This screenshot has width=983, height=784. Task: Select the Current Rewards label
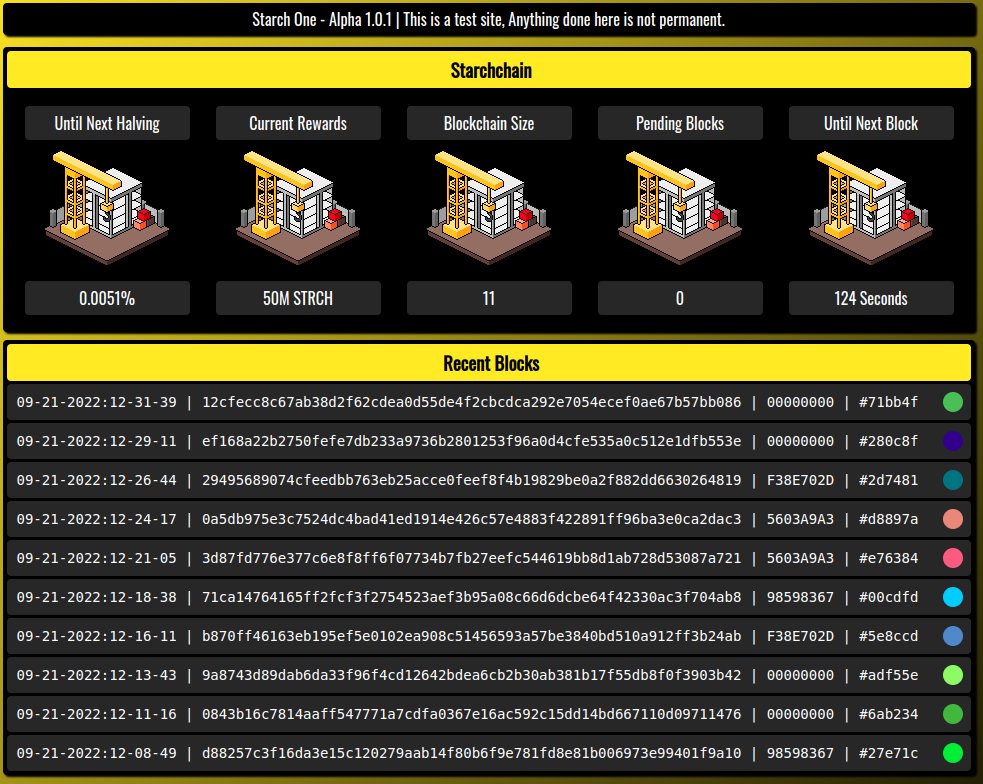click(x=298, y=123)
